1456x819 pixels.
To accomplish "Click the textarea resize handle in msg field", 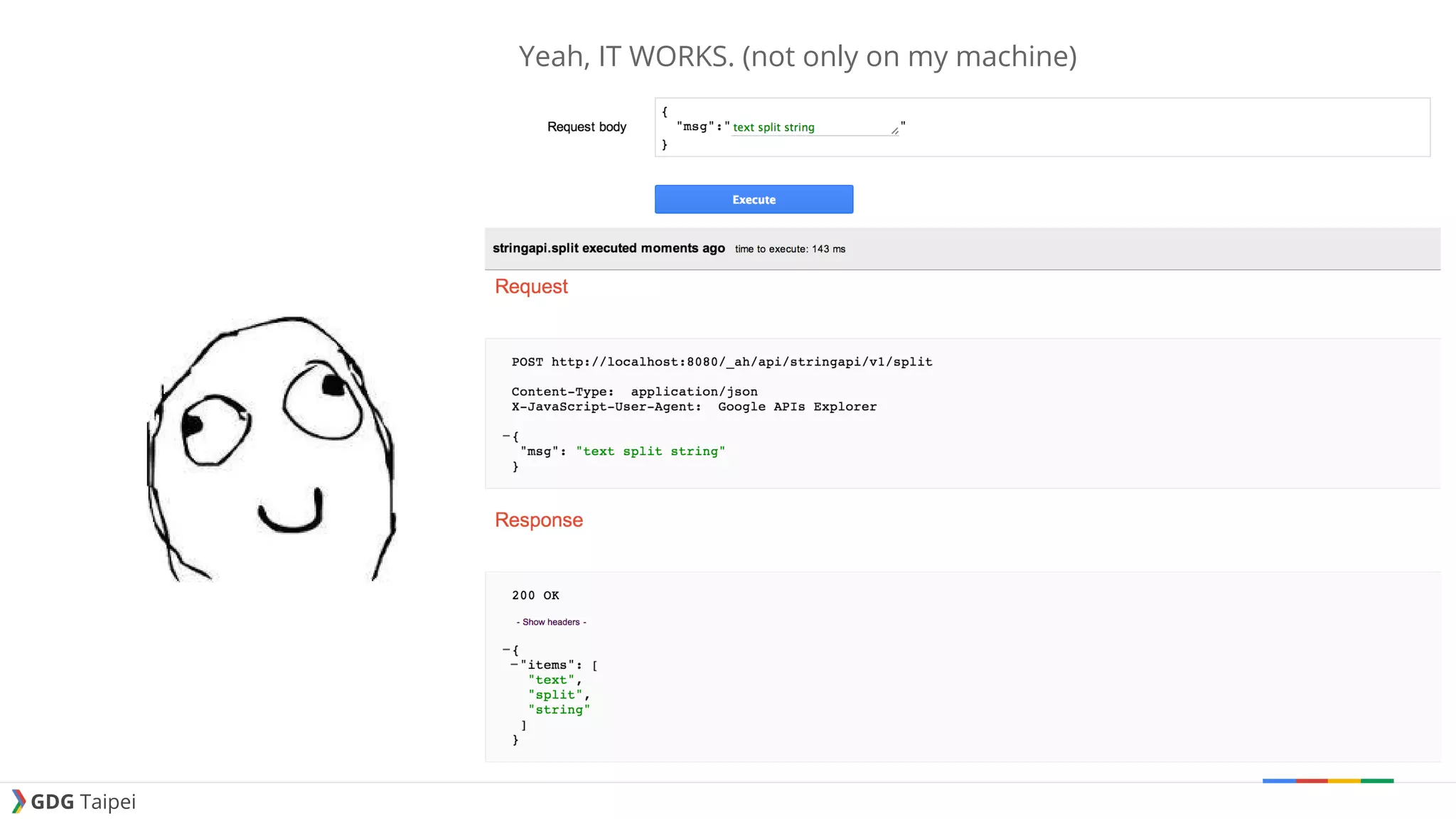I will (x=894, y=131).
